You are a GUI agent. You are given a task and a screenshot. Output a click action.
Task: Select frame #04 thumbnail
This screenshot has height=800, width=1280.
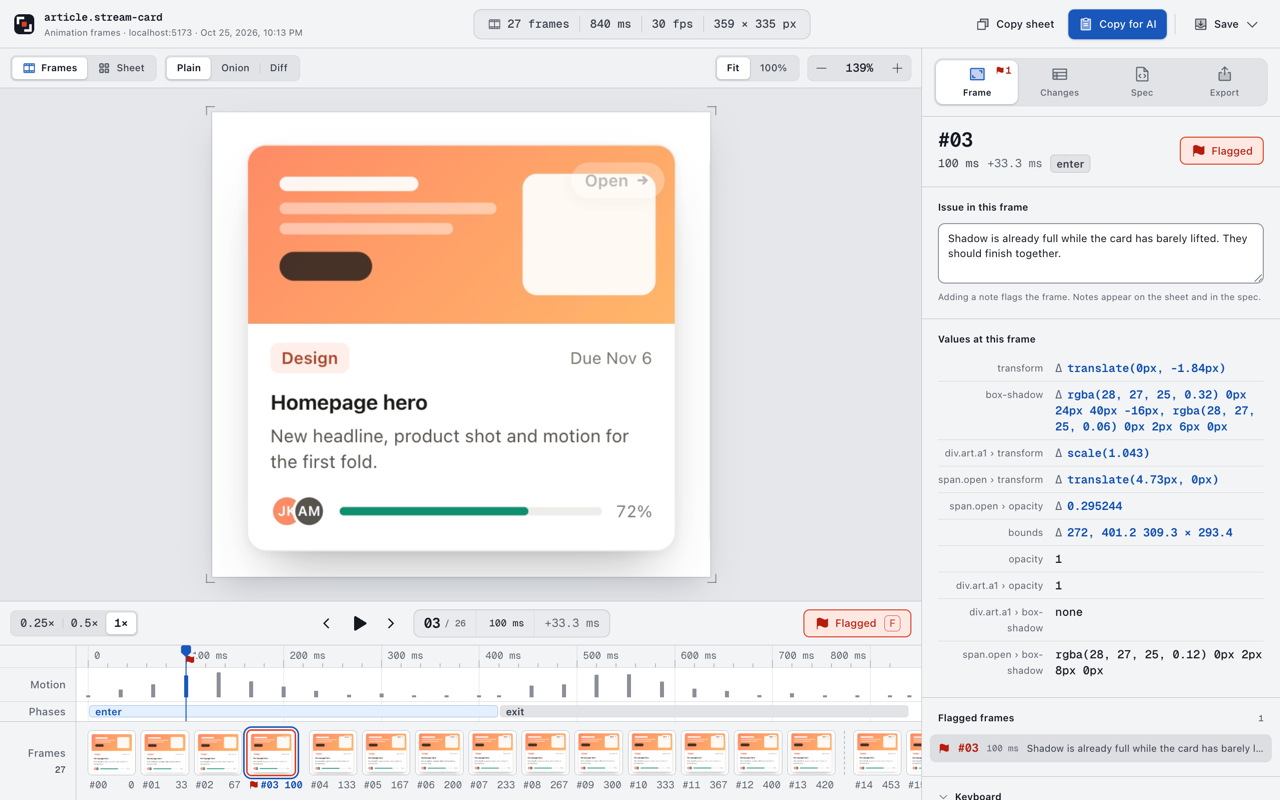coord(333,753)
